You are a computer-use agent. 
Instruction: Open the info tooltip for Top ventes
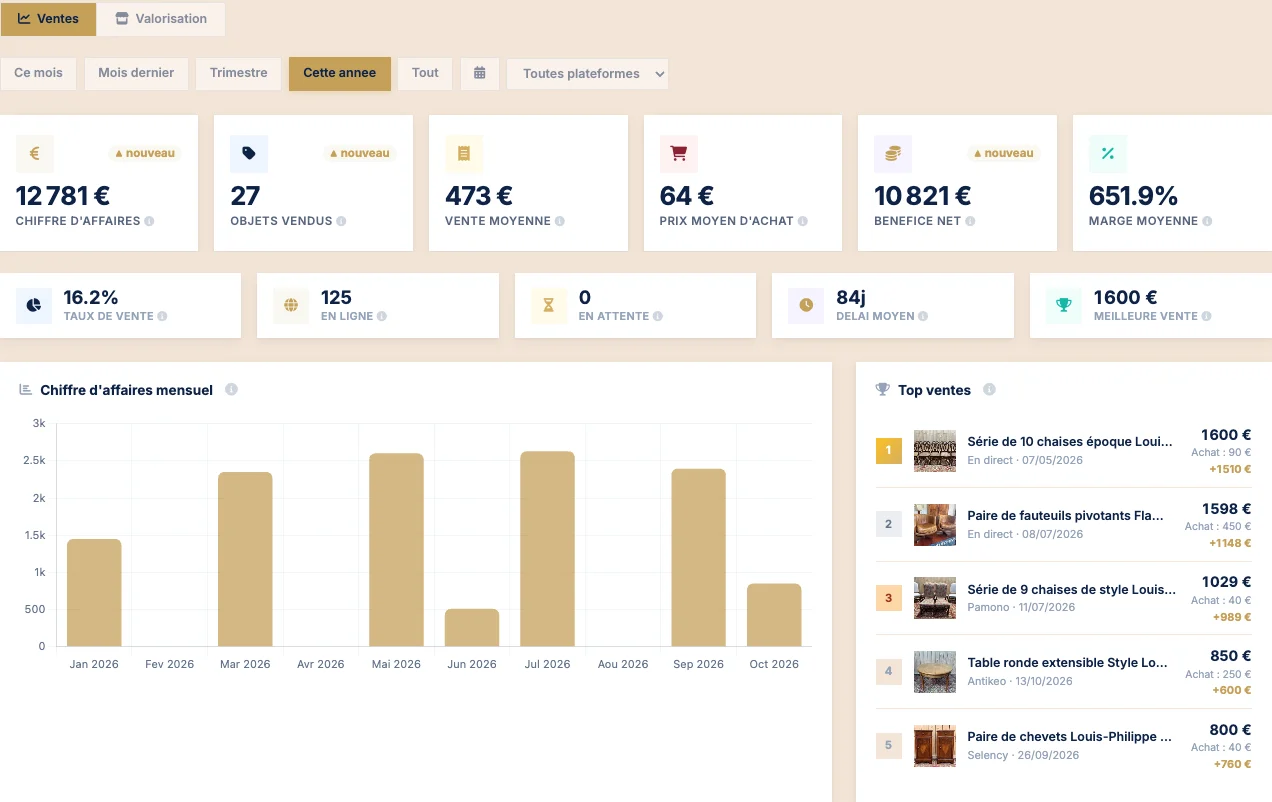[989, 390]
